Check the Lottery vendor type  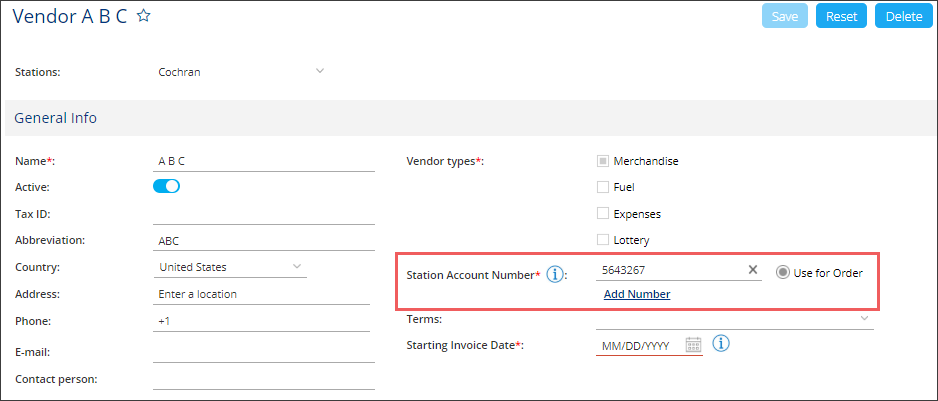coord(602,240)
